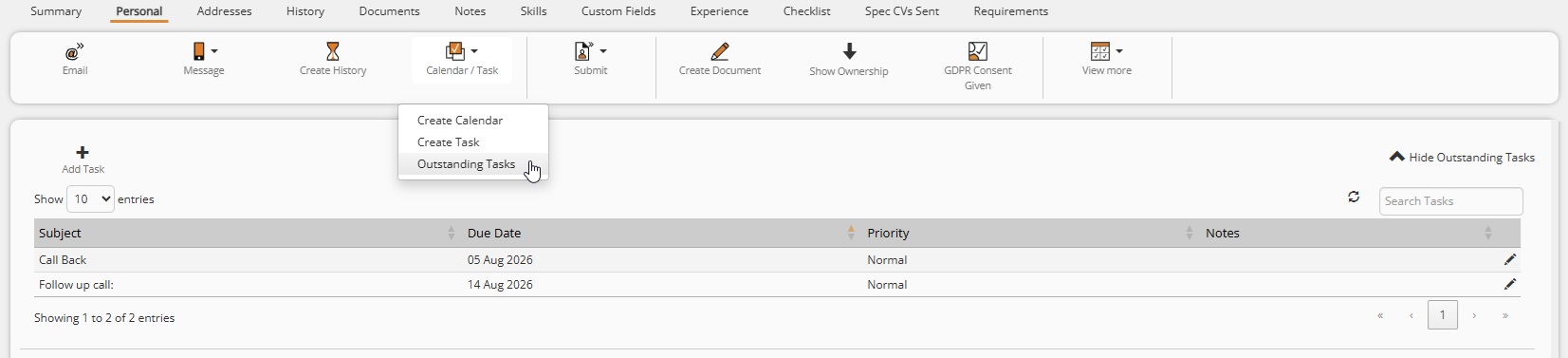The height and width of the screenshot is (358, 1568).
Task: Edit the Call Back task pencil
Action: [1510, 259]
